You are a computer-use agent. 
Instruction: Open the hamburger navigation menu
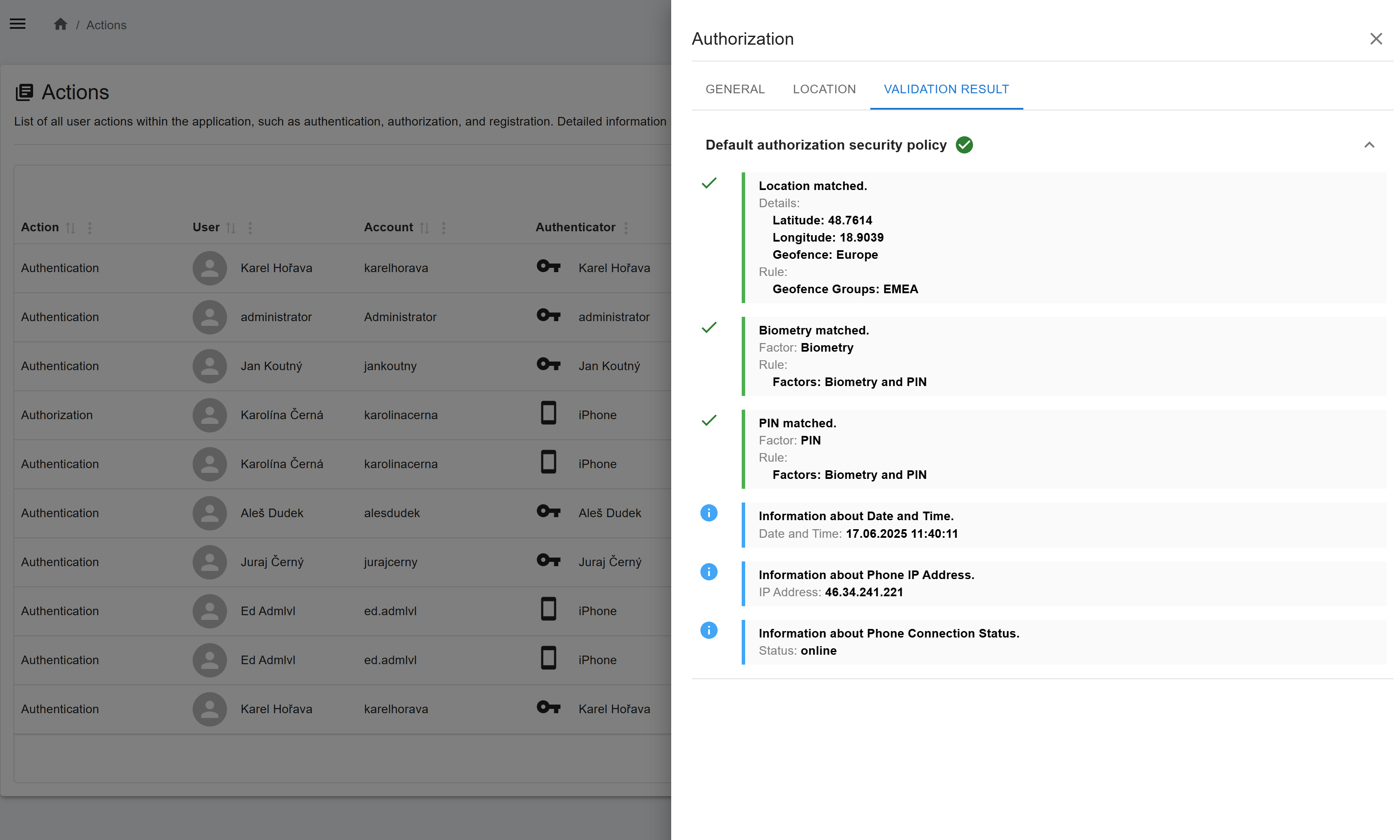pyautogui.click(x=18, y=24)
